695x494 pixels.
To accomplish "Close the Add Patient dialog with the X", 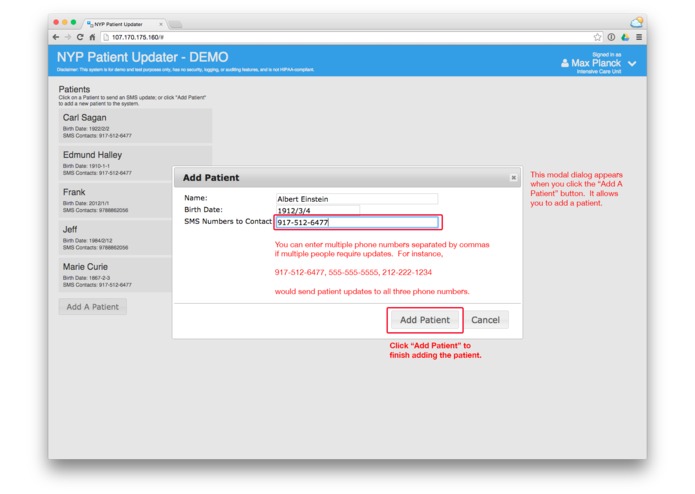I will click(513, 178).
